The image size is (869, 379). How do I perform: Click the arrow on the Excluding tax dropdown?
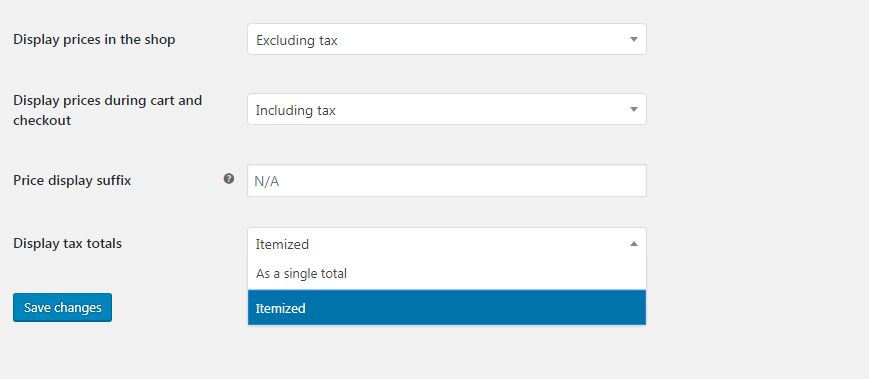[634, 39]
